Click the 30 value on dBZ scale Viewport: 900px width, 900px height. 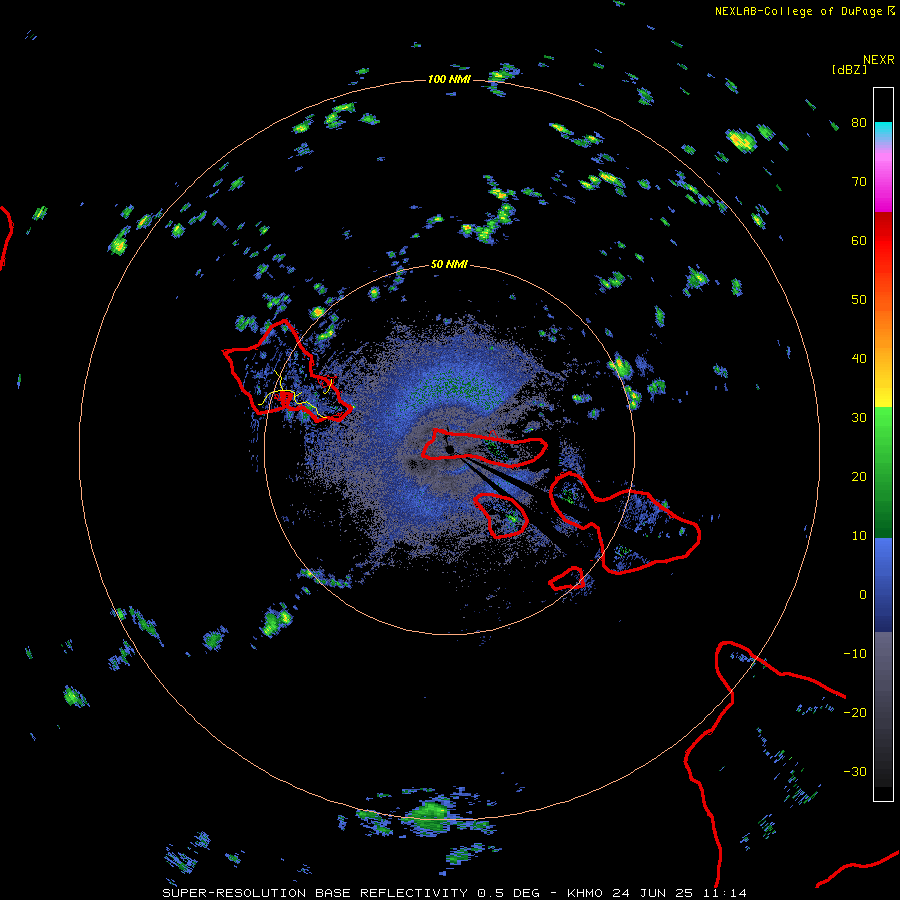tap(859, 418)
